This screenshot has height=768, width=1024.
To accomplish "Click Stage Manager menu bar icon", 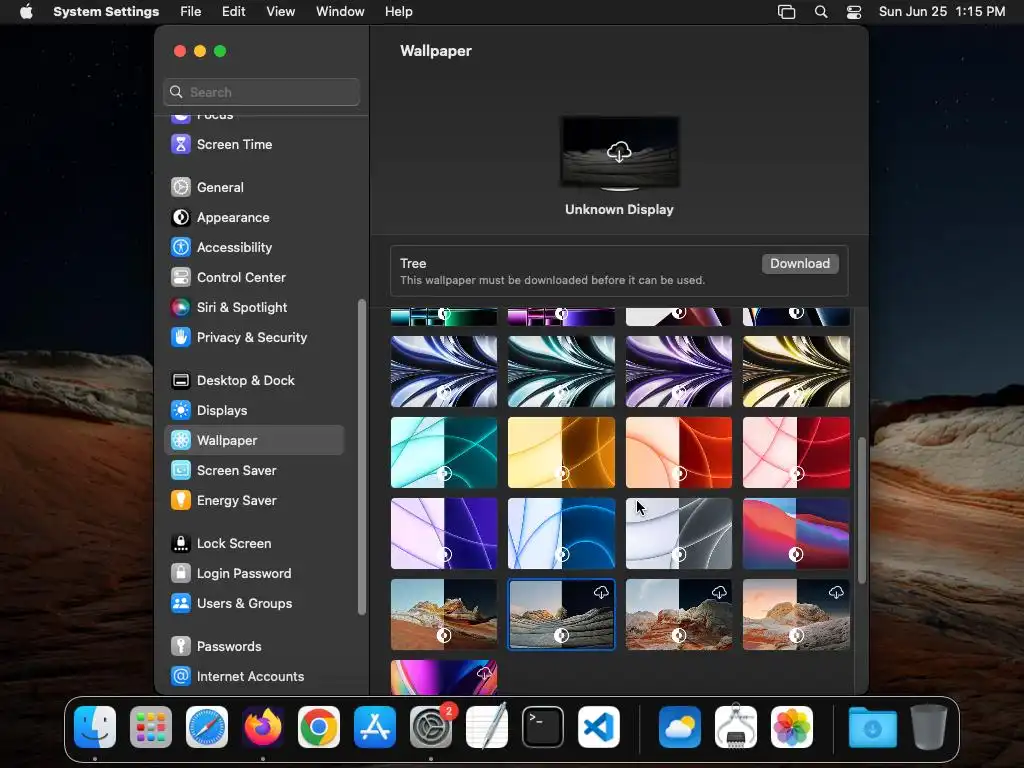I will pos(786,12).
